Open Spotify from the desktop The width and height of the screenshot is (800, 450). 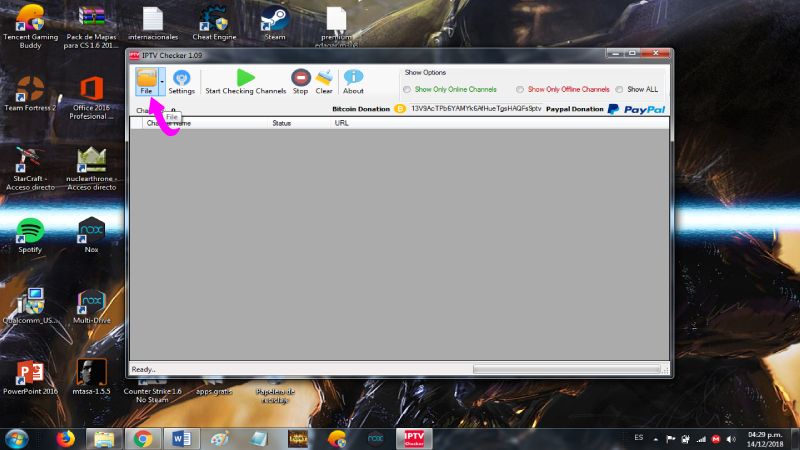click(30, 234)
